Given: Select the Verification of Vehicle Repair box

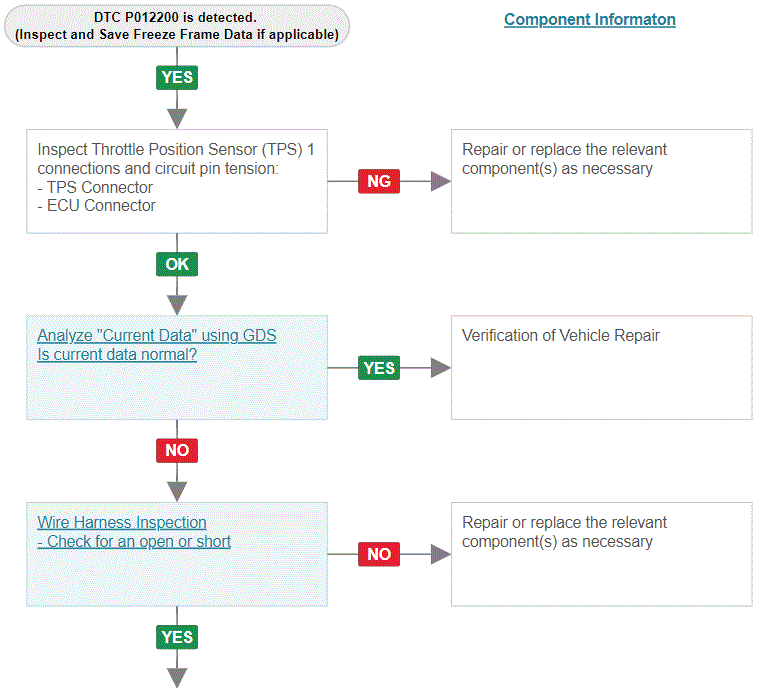Looking at the screenshot, I should (x=601, y=368).
